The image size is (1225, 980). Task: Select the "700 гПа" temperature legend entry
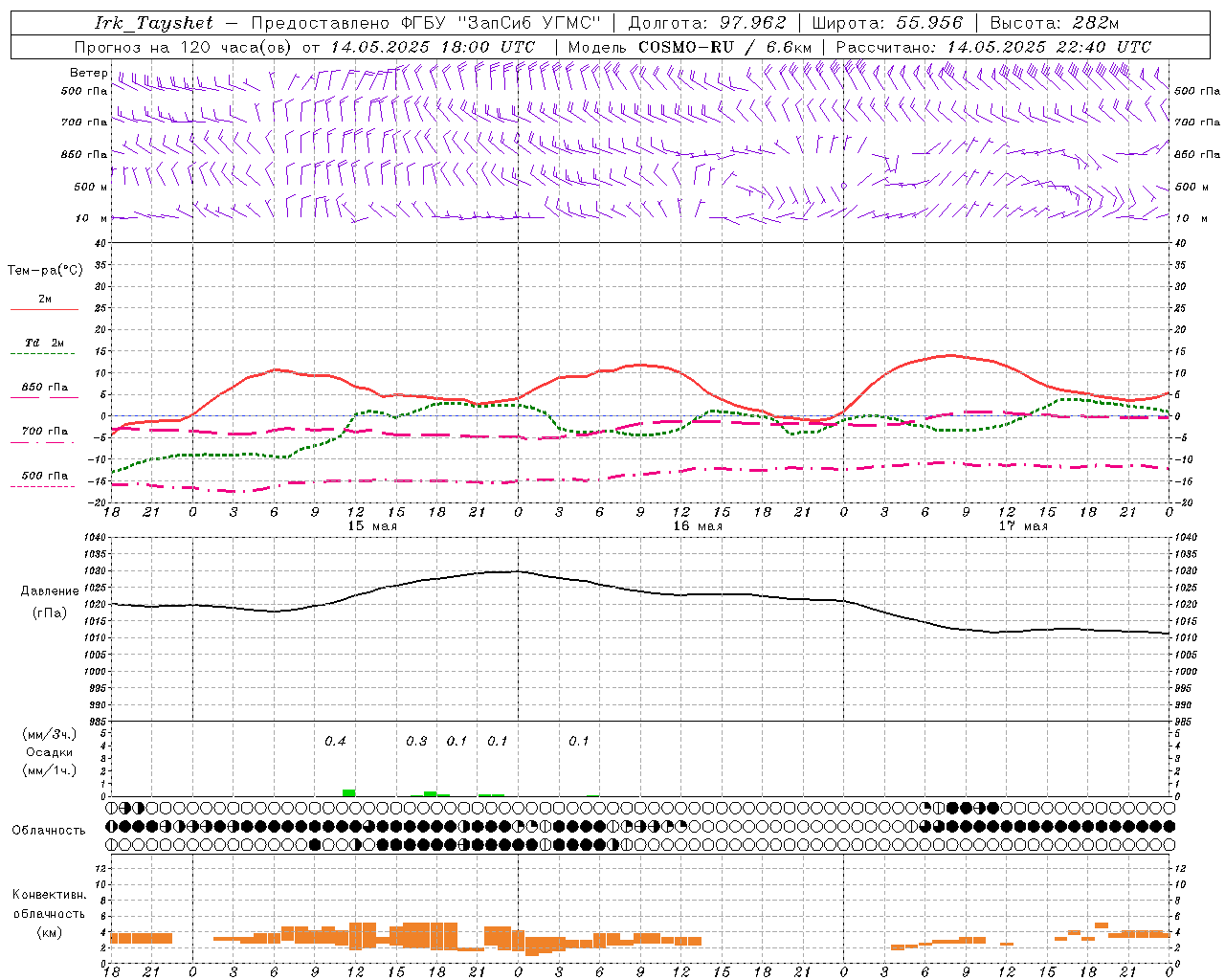tap(45, 432)
